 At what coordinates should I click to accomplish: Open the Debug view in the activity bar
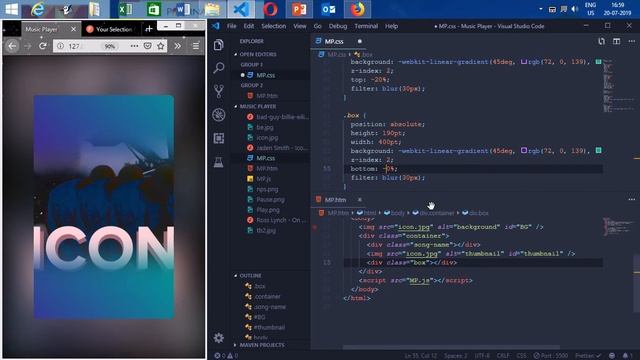(x=219, y=115)
